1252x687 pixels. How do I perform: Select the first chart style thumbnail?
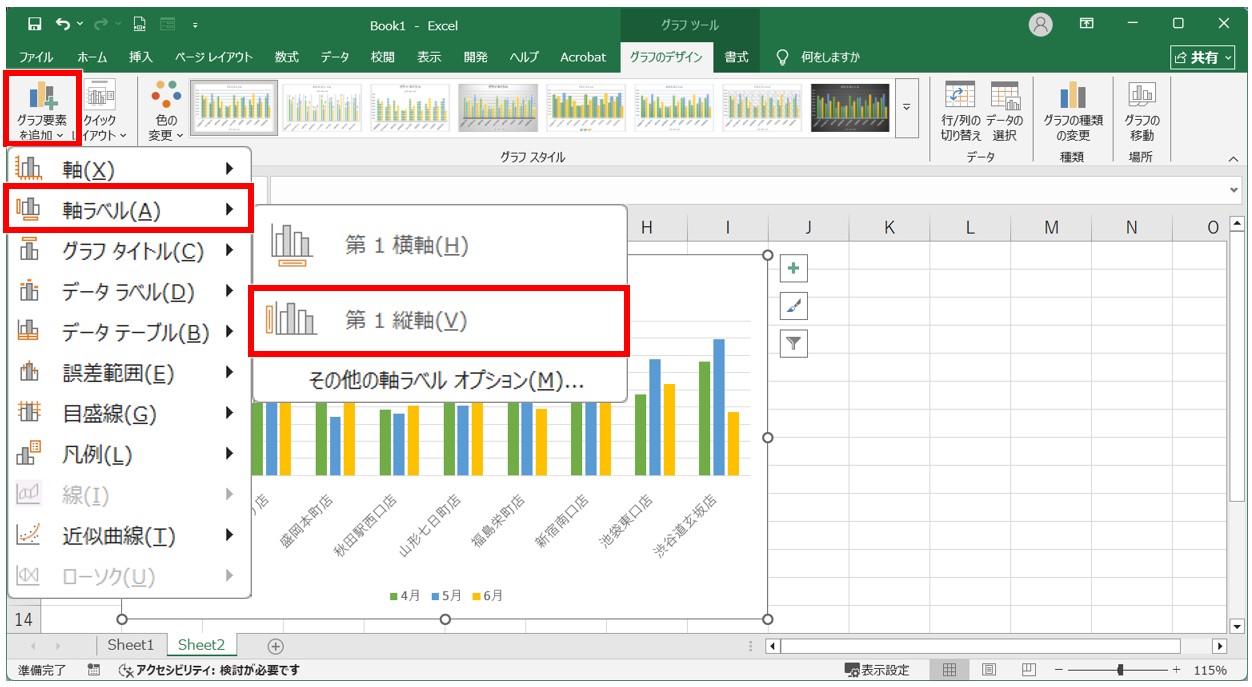click(x=235, y=107)
